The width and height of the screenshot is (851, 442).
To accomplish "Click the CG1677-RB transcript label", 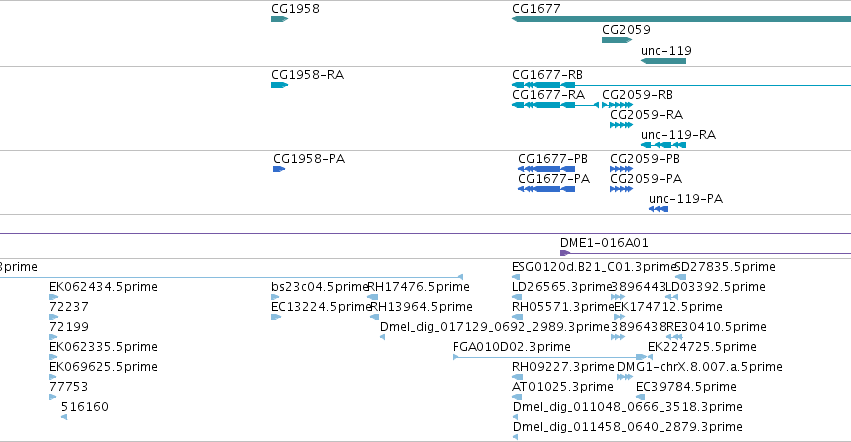I will click(548, 74).
